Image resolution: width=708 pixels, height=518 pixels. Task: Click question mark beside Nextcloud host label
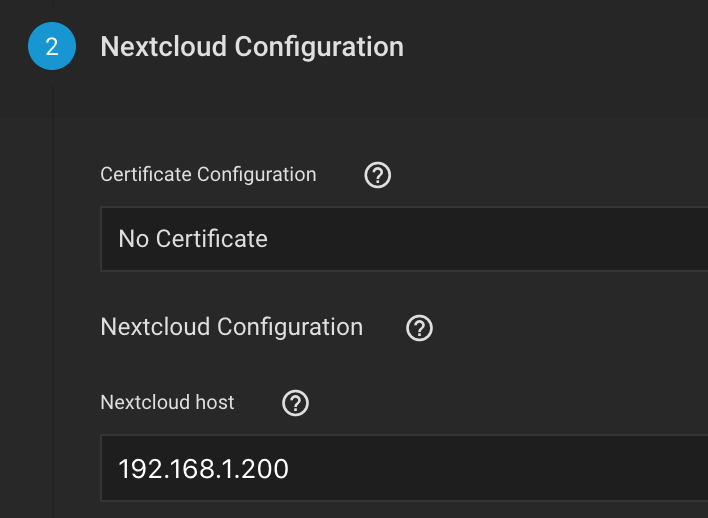point(296,403)
